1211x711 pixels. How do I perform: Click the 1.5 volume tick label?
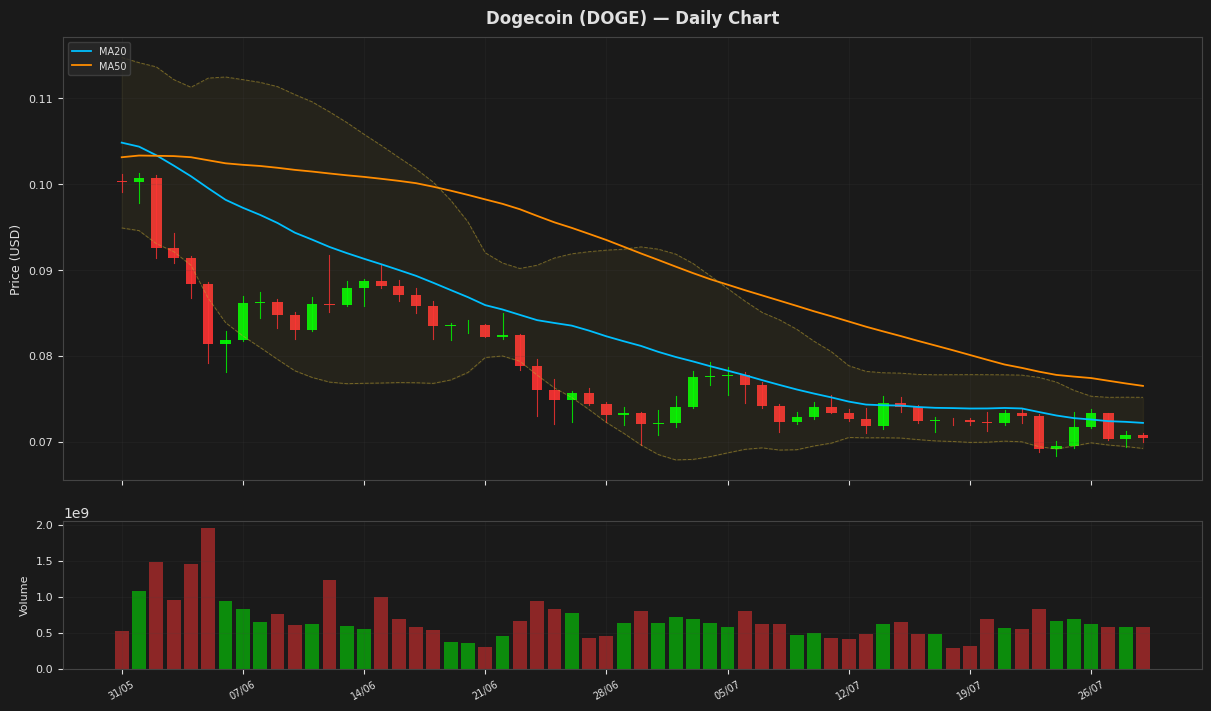point(45,562)
